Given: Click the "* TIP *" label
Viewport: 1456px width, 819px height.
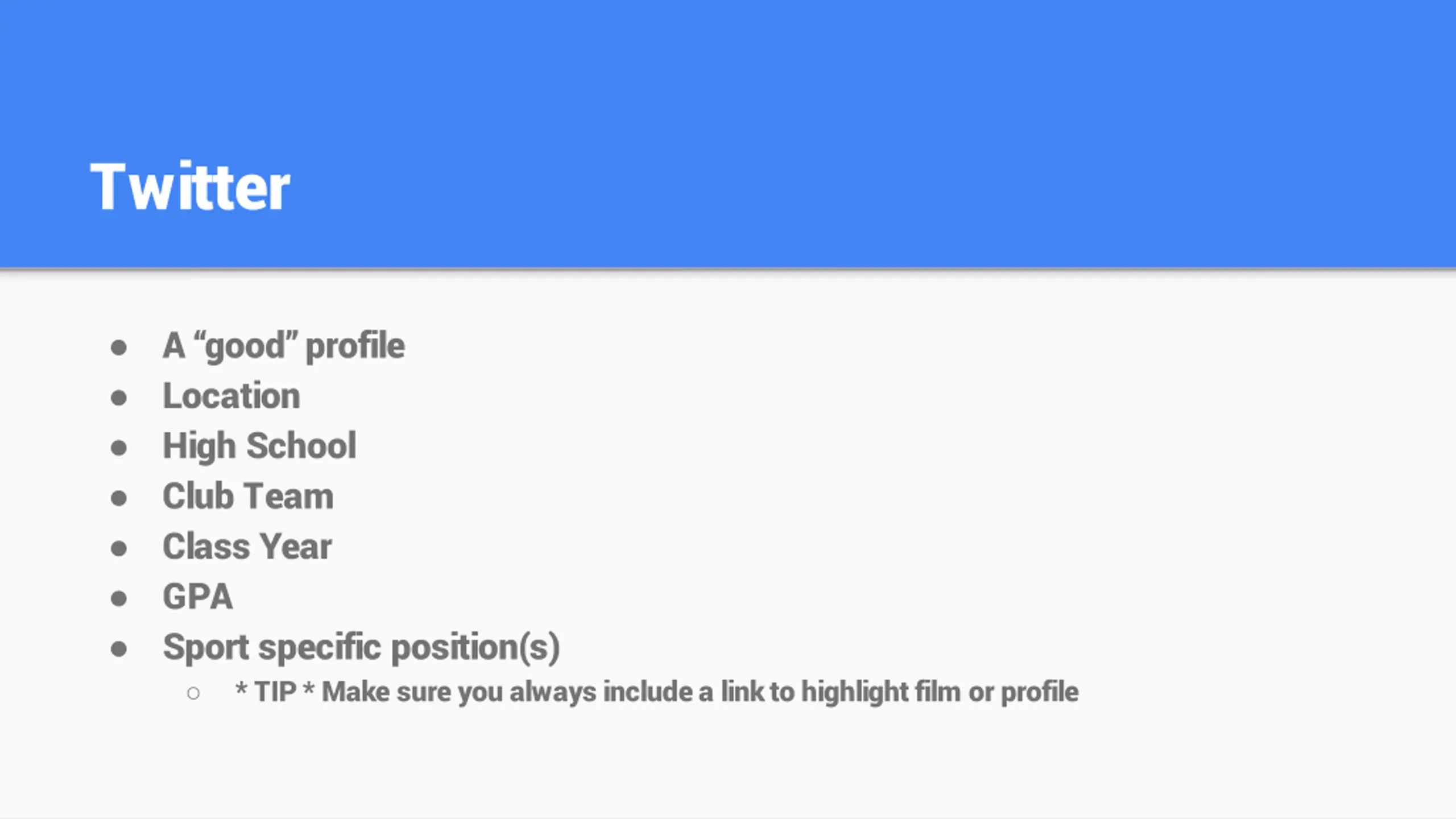Looking at the screenshot, I should coord(275,692).
